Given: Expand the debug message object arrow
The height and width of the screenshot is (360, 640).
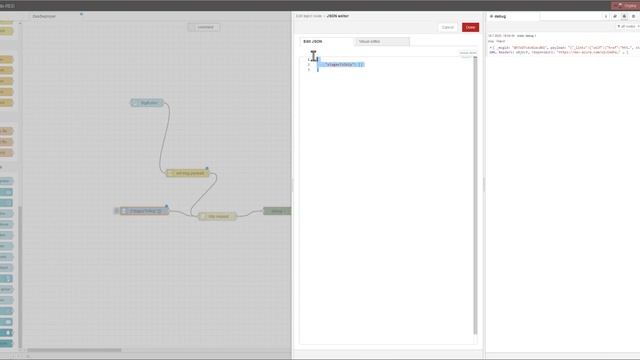Looking at the screenshot, I should (x=491, y=48).
